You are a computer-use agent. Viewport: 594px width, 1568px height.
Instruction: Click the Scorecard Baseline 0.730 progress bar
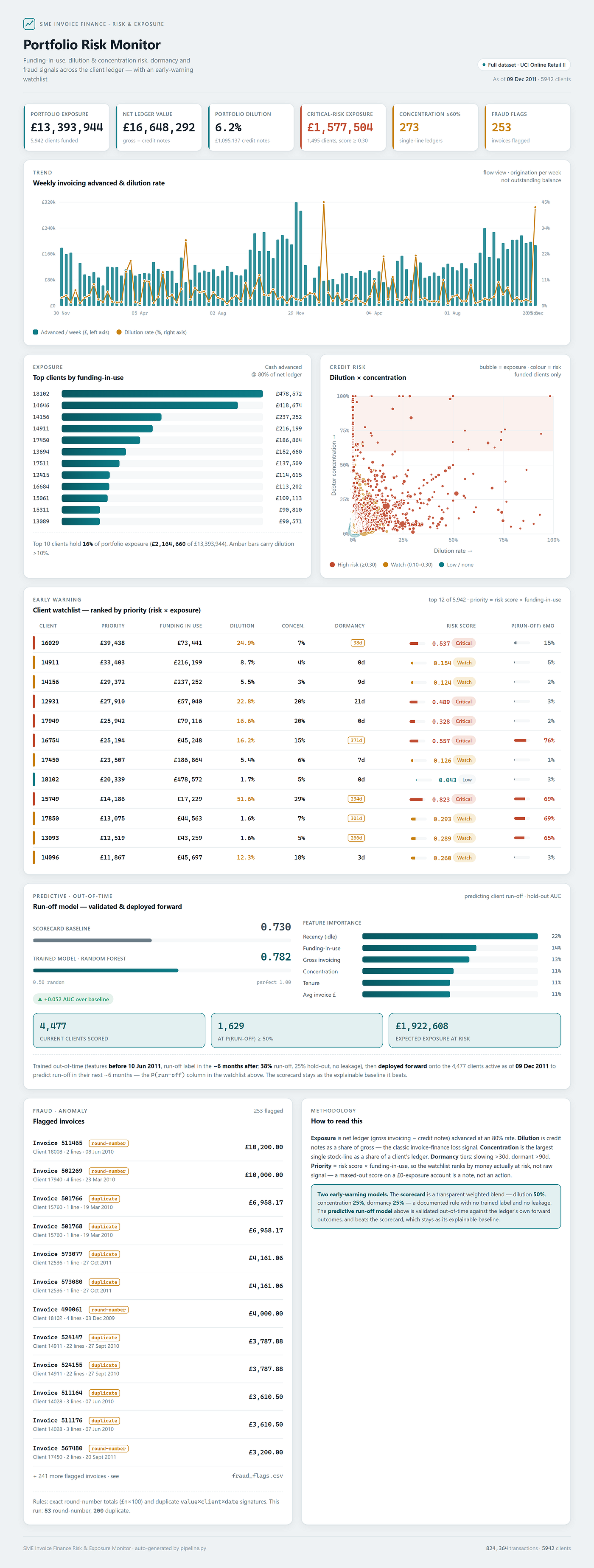(x=162, y=941)
